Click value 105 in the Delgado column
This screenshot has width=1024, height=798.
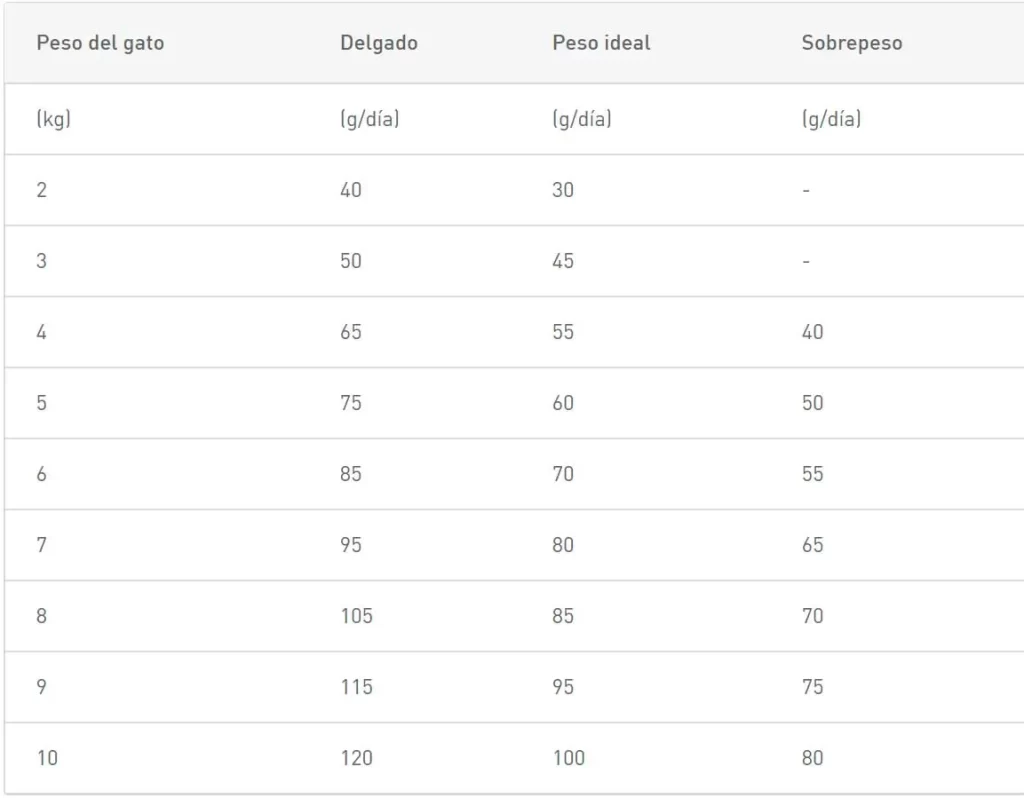356,616
